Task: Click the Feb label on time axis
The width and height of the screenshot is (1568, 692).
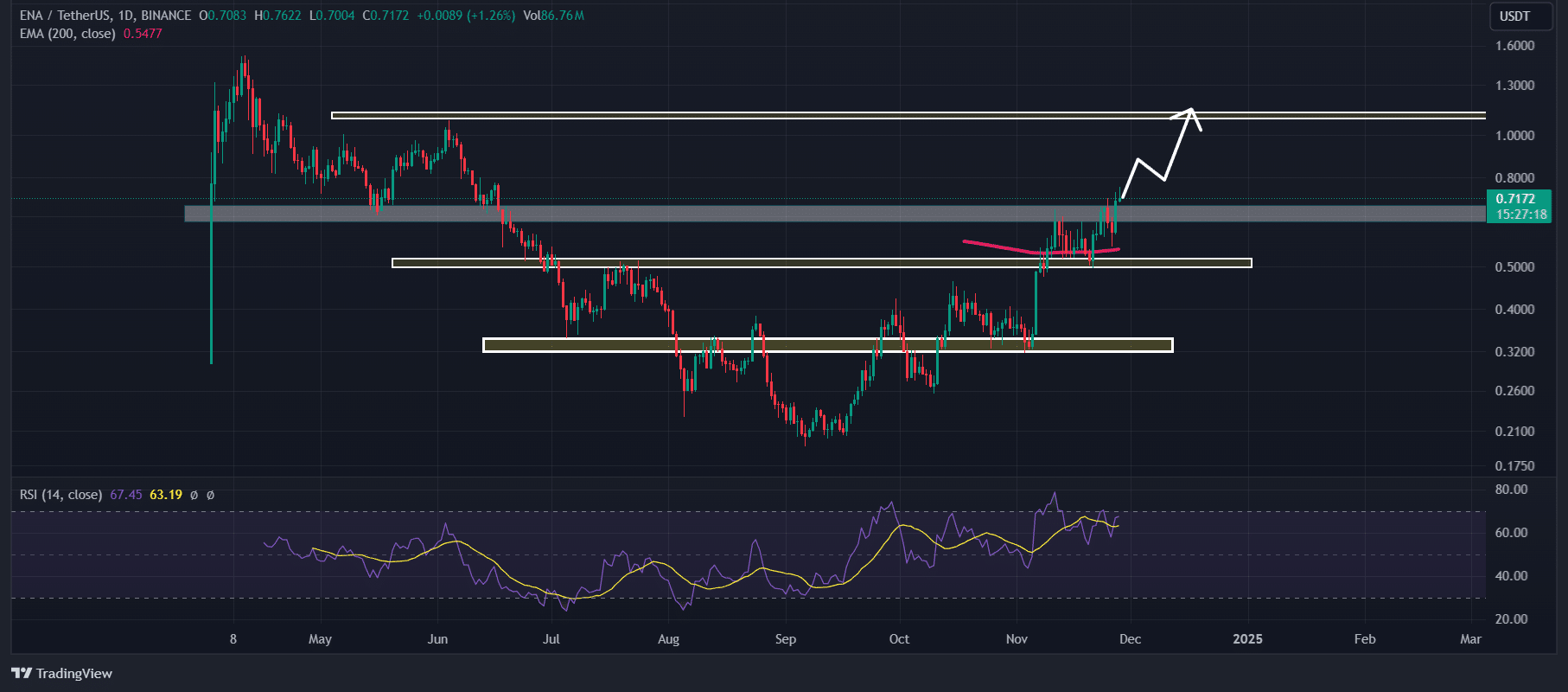Action: point(1364,639)
